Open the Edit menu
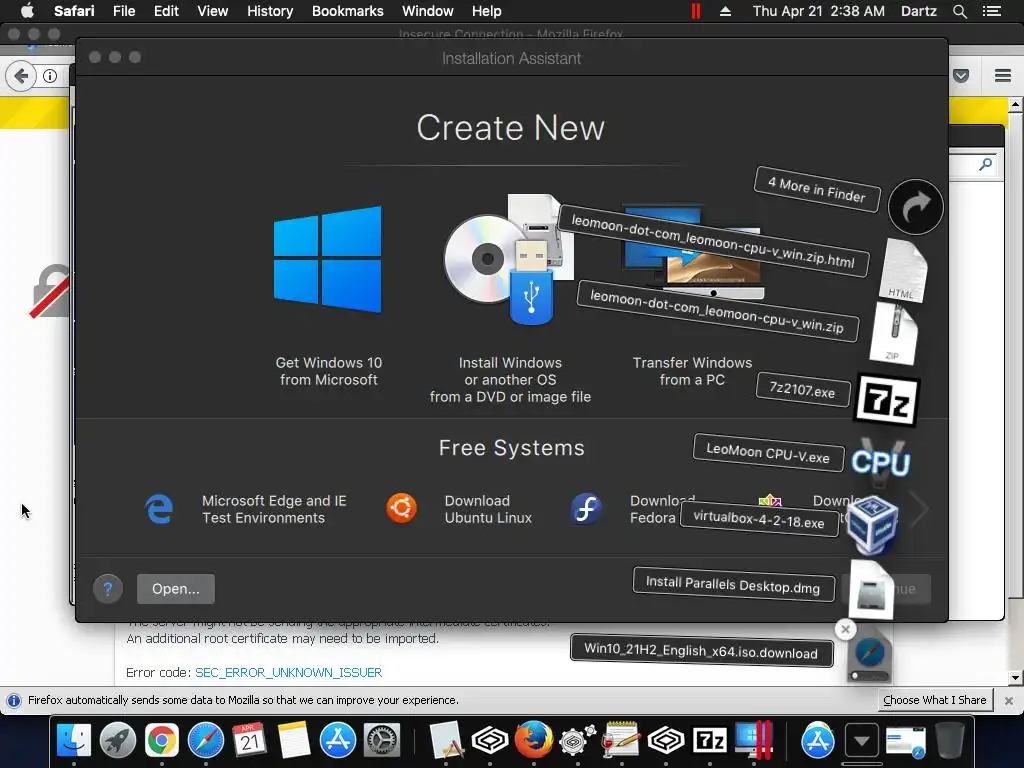This screenshot has height=768, width=1024. pyautogui.click(x=166, y=11)
